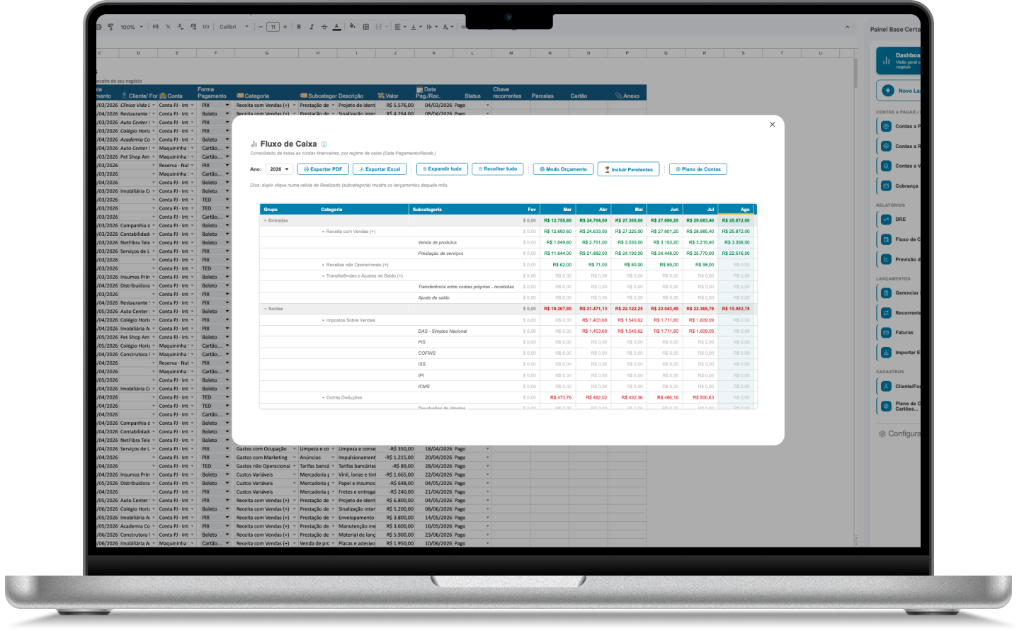Collapse the Entradas group row
The image size is (1024, 631).
pyautogui.click(x=265, y=221)
